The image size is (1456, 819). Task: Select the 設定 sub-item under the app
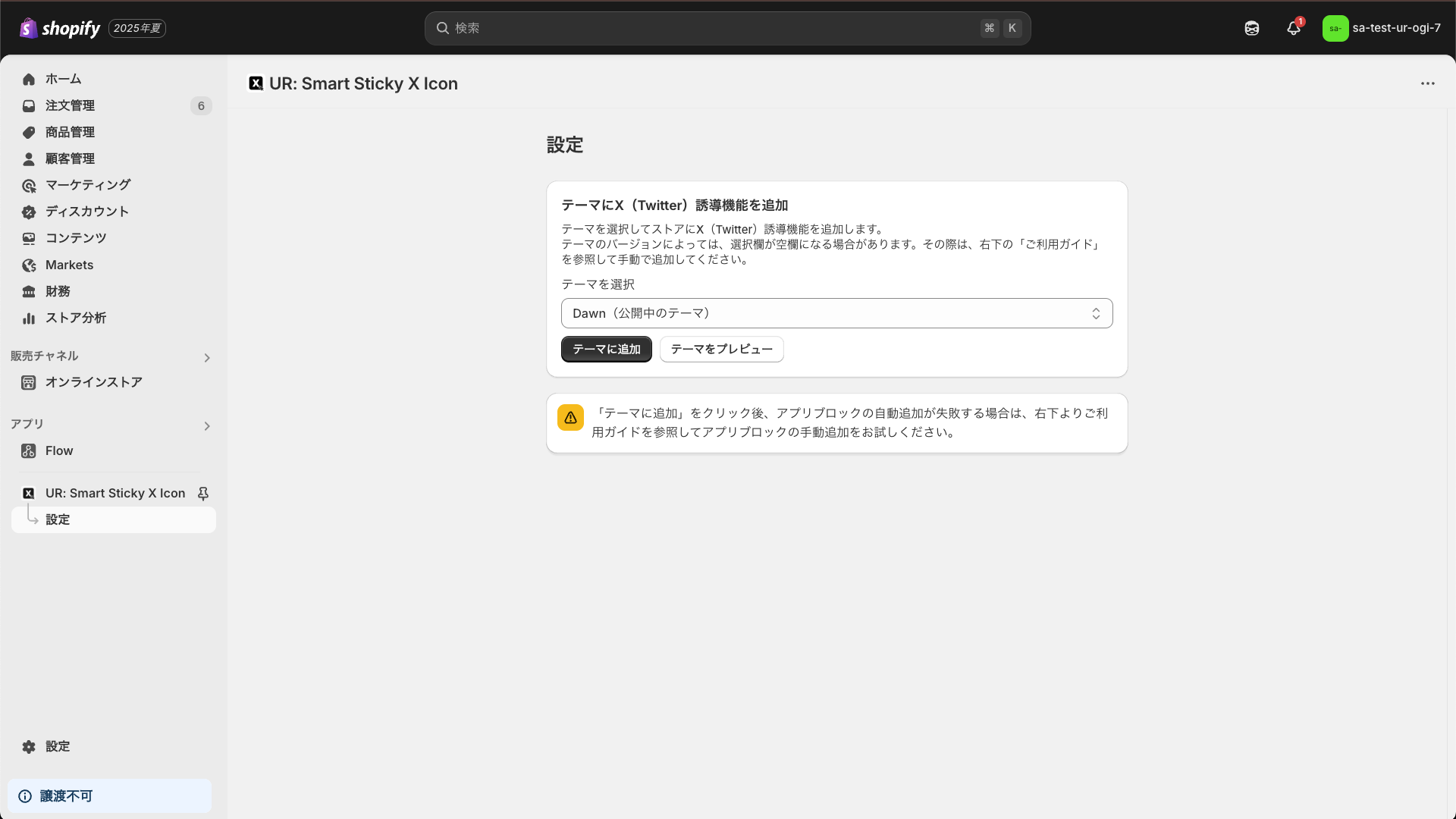coord(58,519)
